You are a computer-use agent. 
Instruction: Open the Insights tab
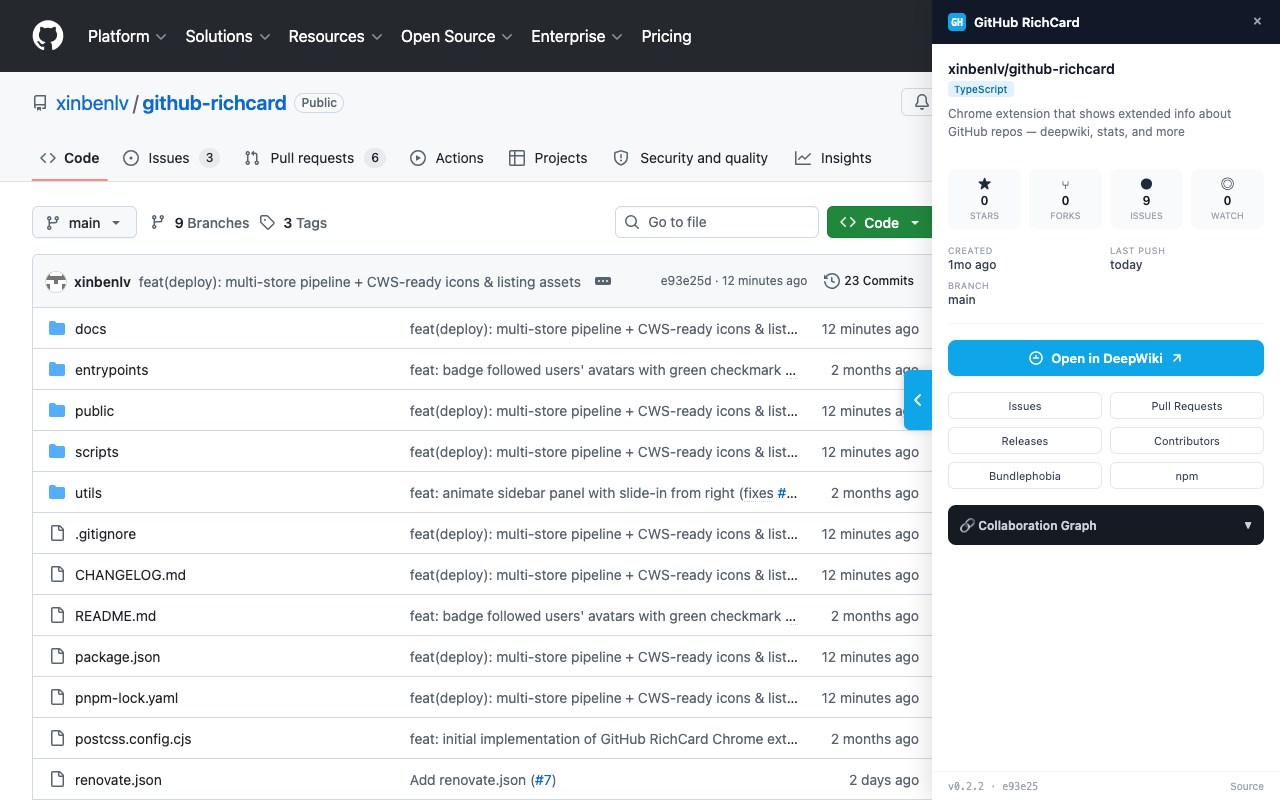pos(833,158)
